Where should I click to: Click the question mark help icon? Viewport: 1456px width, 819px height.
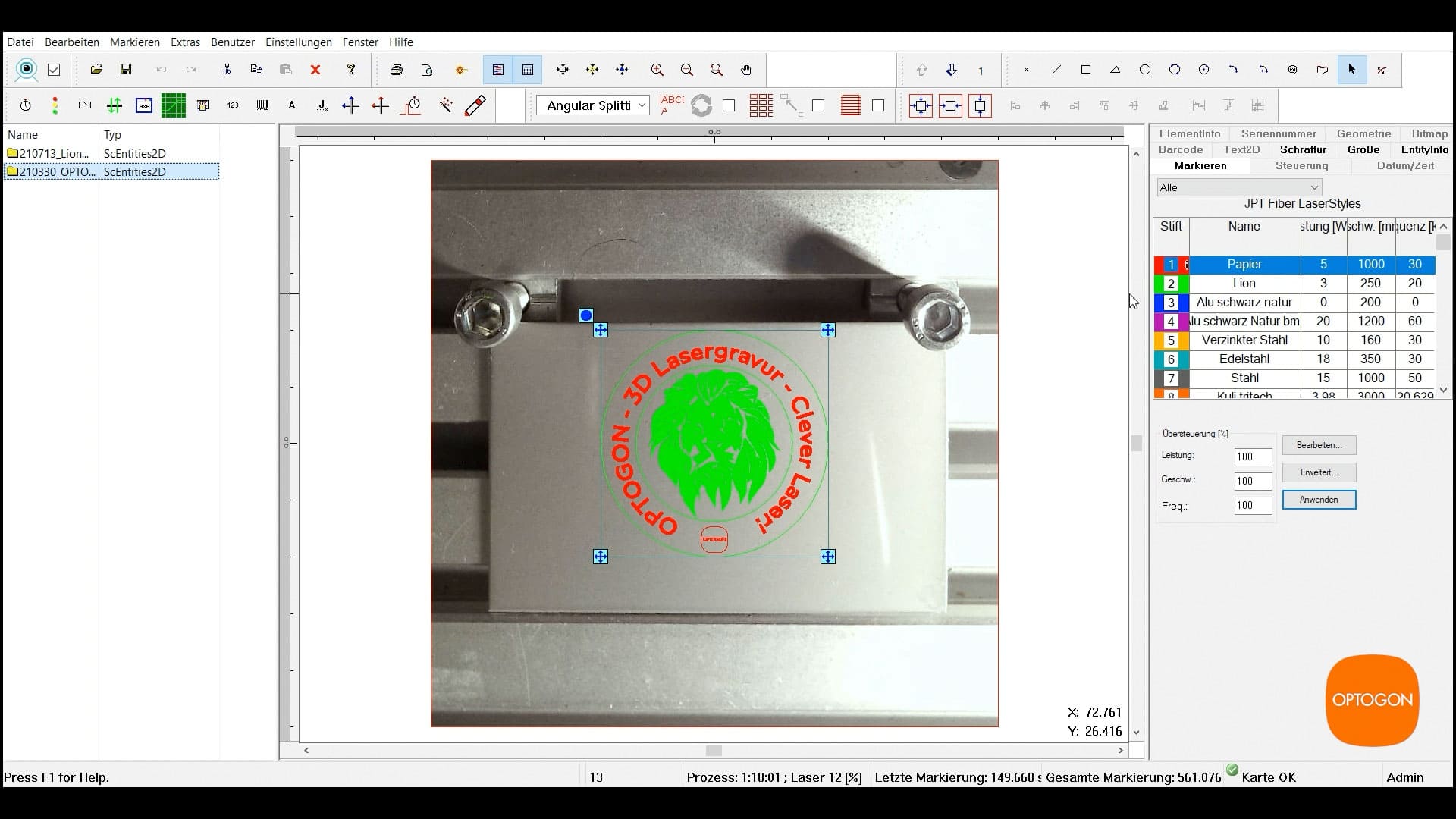[350, 70]
